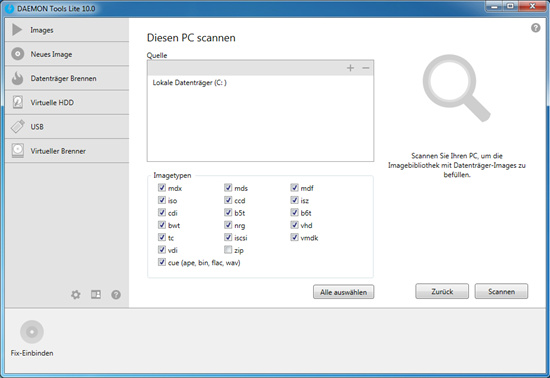Click the Fix-Einbinden label
Screen dimensions: 550x378
(32, 353)
